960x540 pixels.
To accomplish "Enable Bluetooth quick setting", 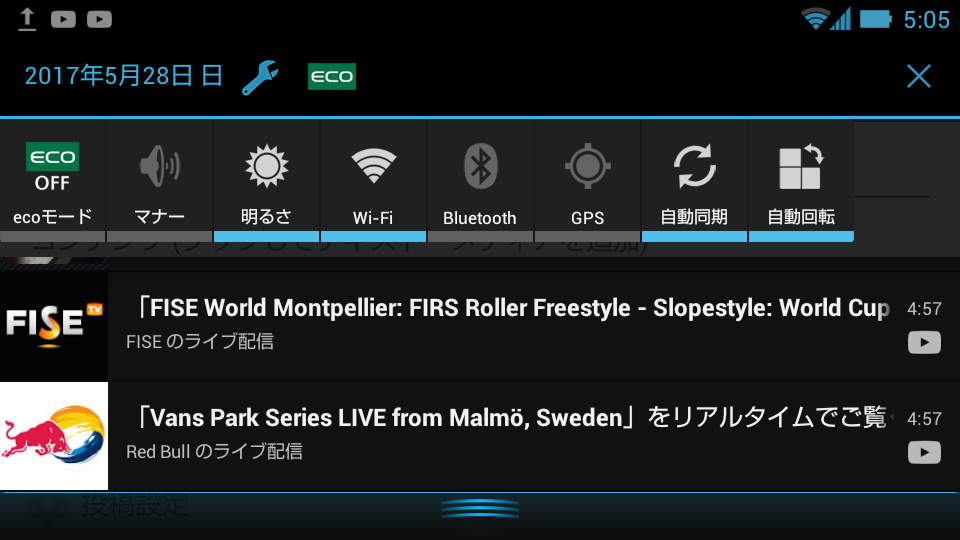I will (480, 181).
